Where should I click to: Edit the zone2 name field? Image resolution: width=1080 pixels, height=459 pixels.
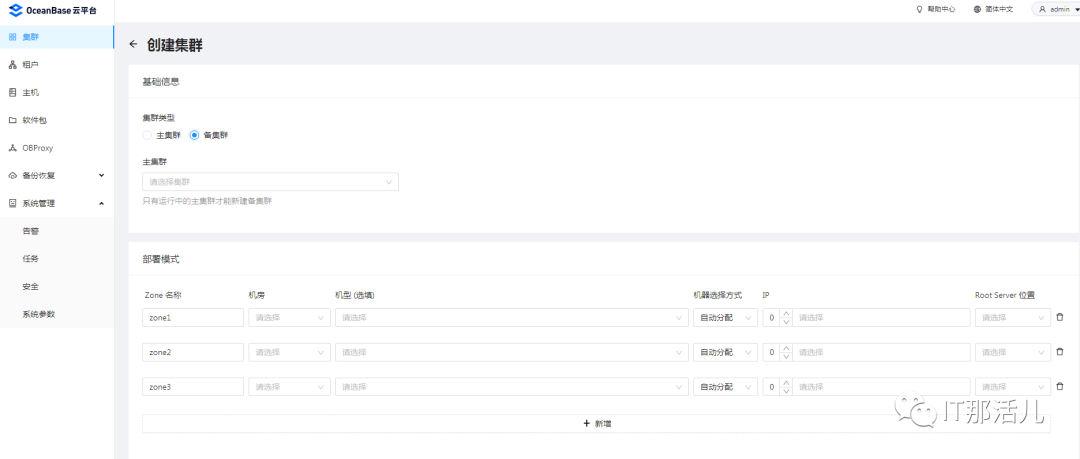[x=193, y=352]
